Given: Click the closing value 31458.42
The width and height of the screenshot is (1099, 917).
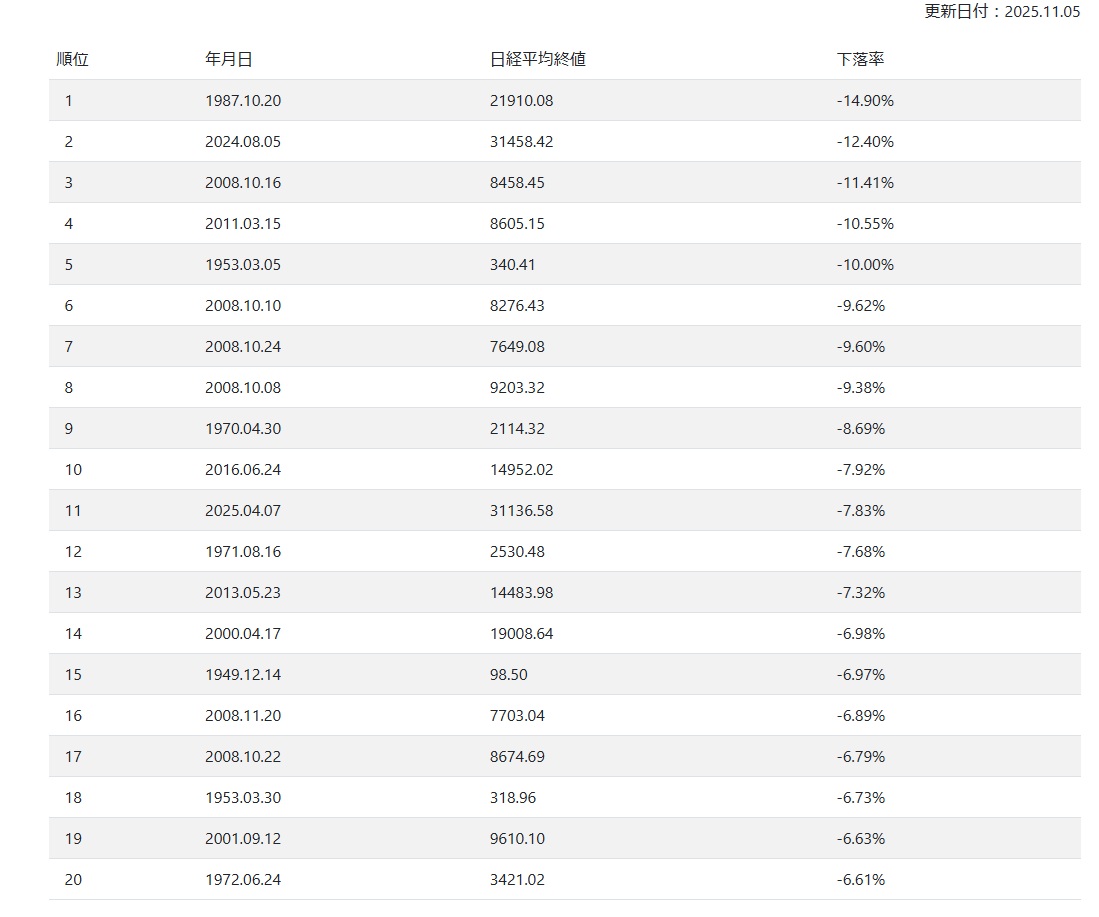Looking at the screenshot, I should (x=521, y=142).
